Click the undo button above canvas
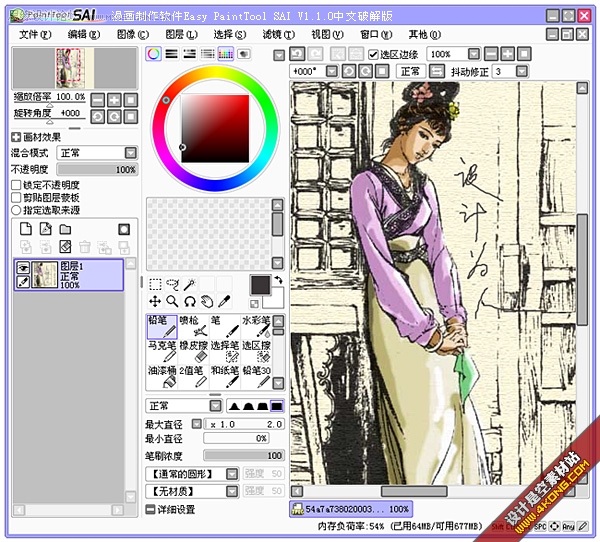The height and width of the screenshot is (542, 600). click(x=297, y=54)
